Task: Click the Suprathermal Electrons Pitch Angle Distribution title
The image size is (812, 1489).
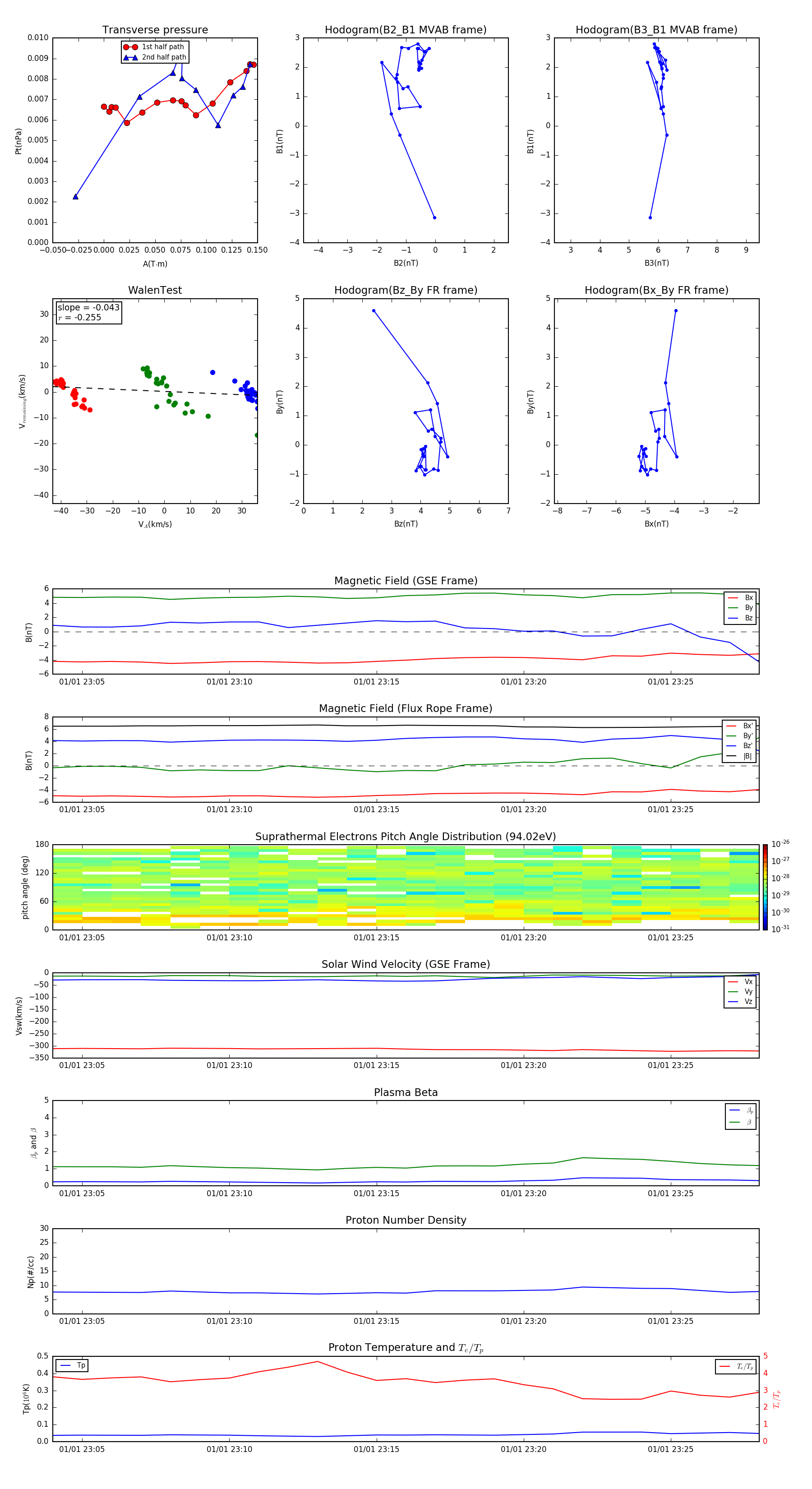Action: pos(406,837)
